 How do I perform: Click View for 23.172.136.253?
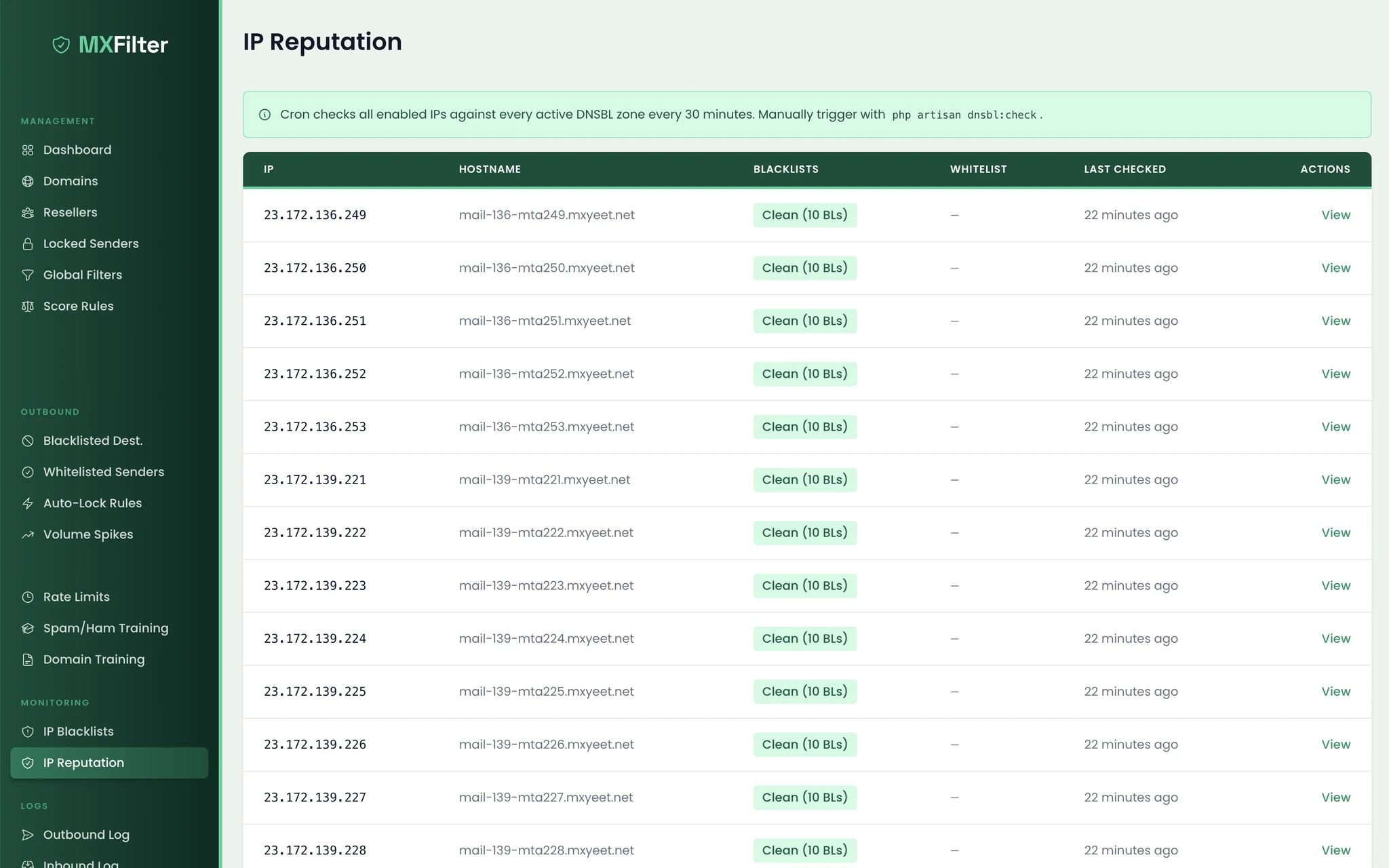(1335, 427)
